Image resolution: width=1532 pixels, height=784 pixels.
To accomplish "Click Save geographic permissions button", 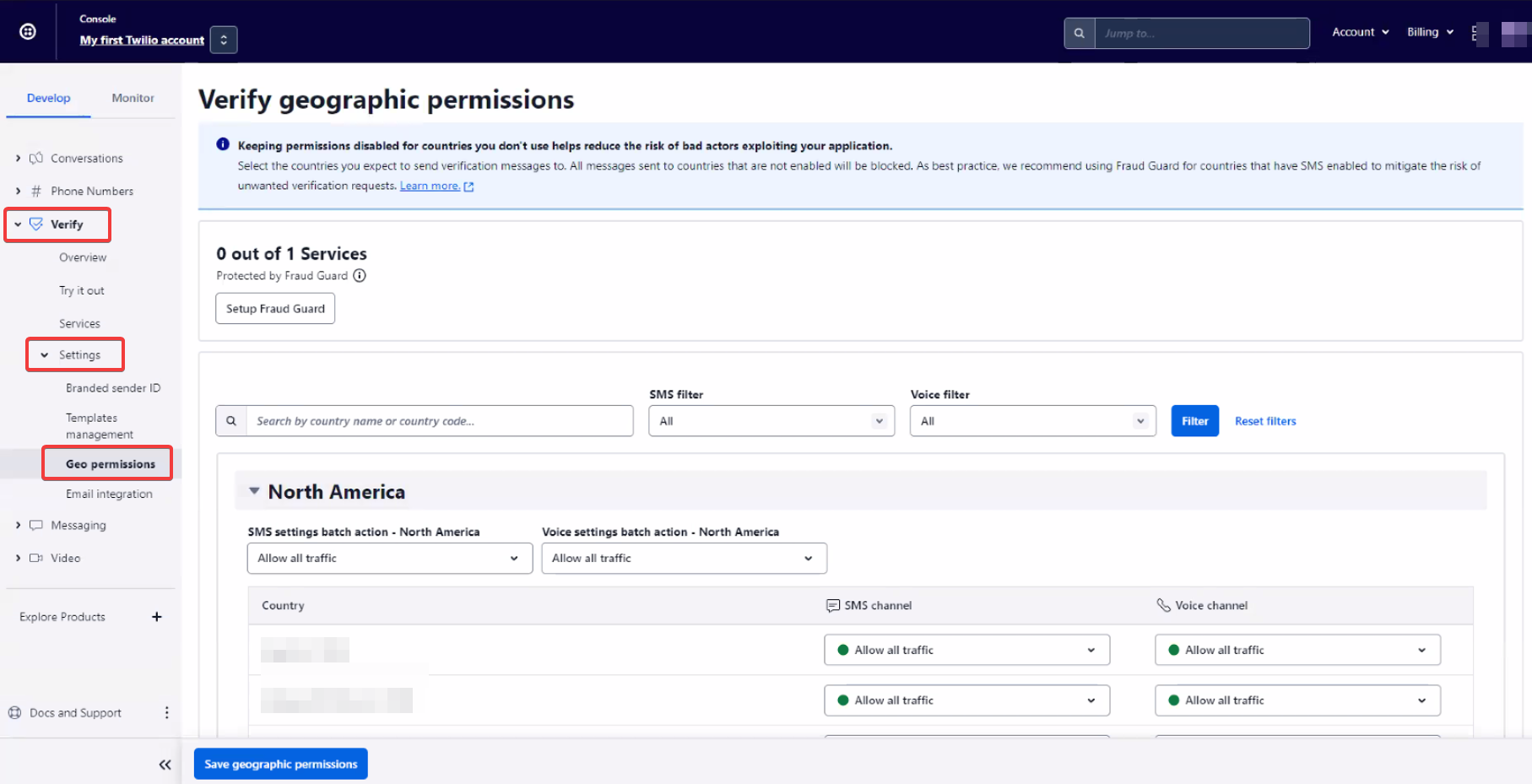I will pyautogui.click(x=281, y=765).
